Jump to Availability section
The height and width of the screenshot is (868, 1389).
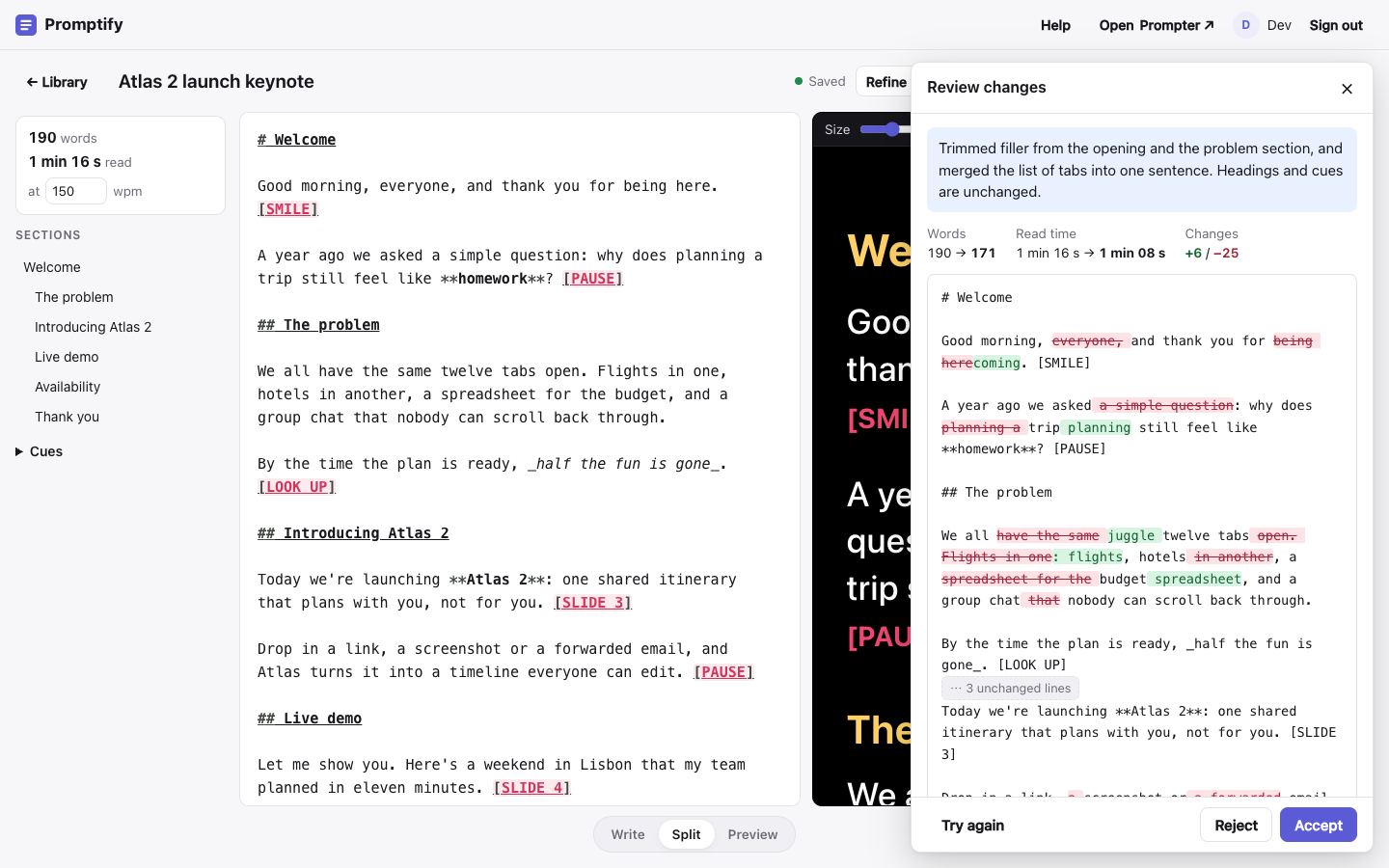pos(68,387)
